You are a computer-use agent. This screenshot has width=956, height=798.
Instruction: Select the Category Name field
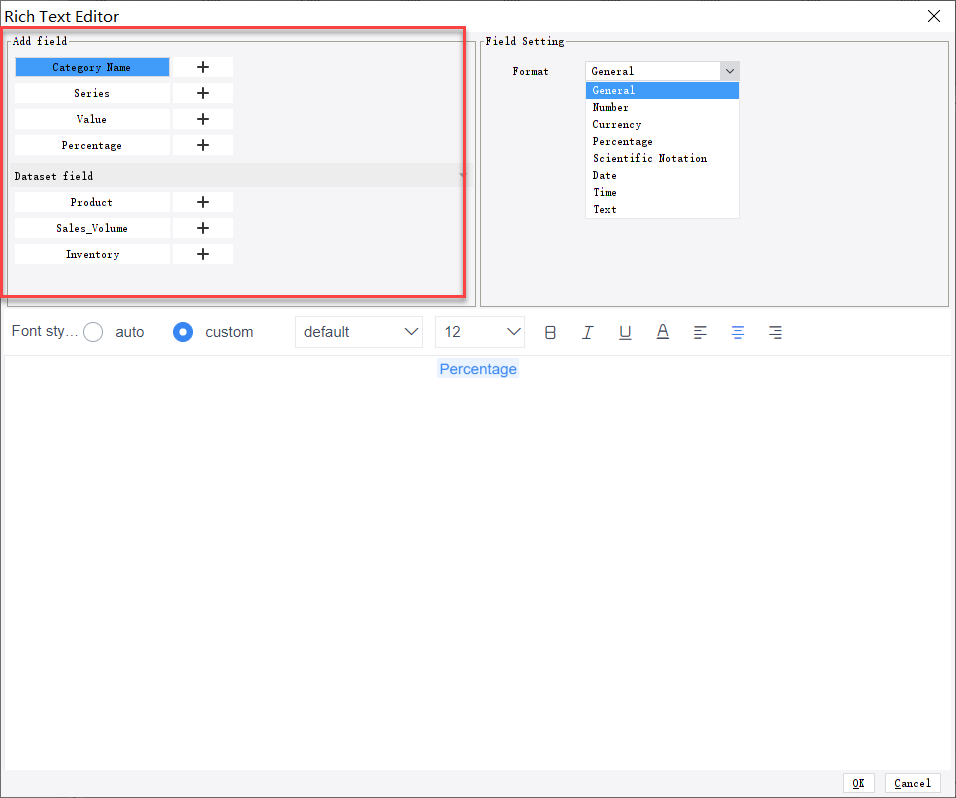point(92,66)
